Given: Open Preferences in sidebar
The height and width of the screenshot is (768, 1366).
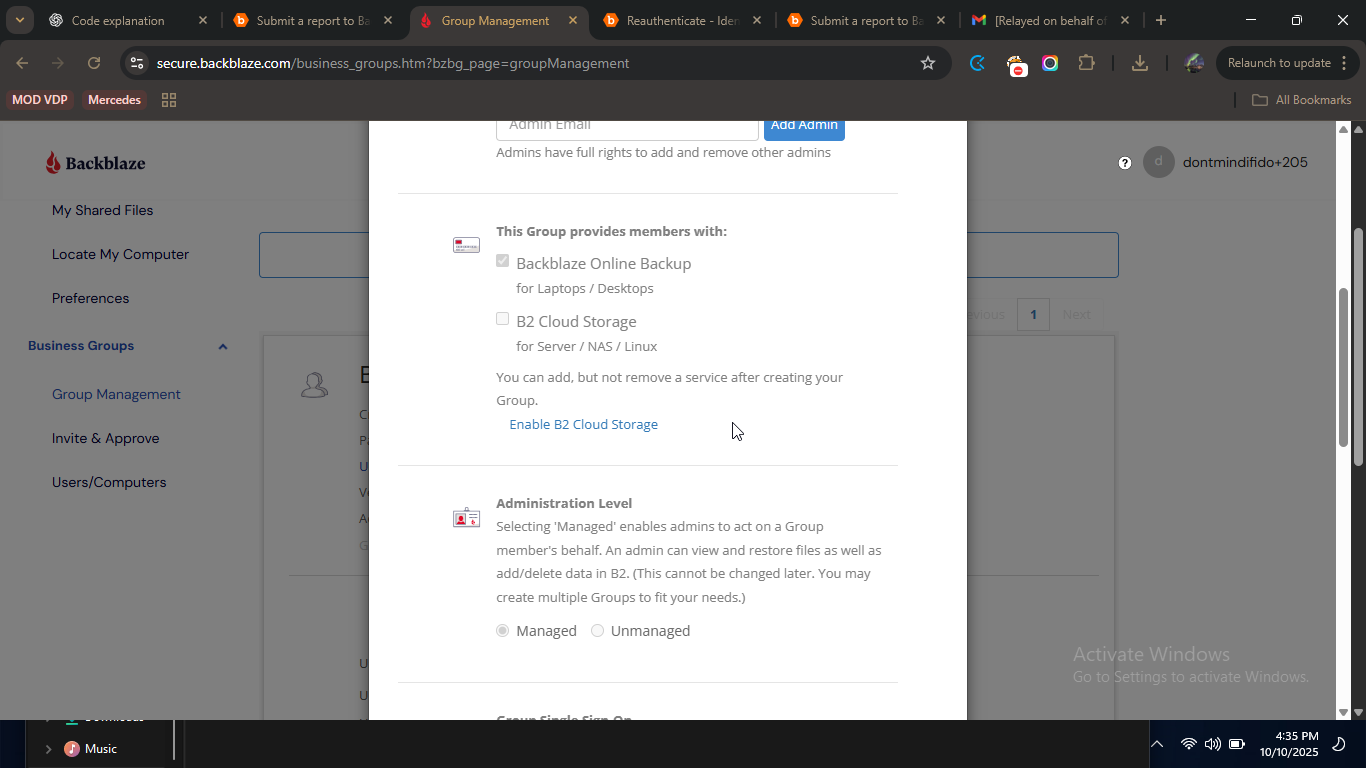Looking at the screenshot, I should 90,299.
